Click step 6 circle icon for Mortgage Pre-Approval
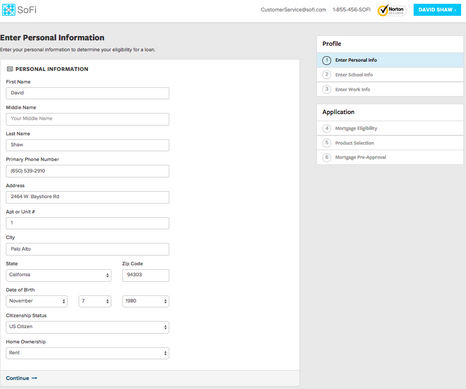This screenshot has height=389, width=466. [327, 157]
